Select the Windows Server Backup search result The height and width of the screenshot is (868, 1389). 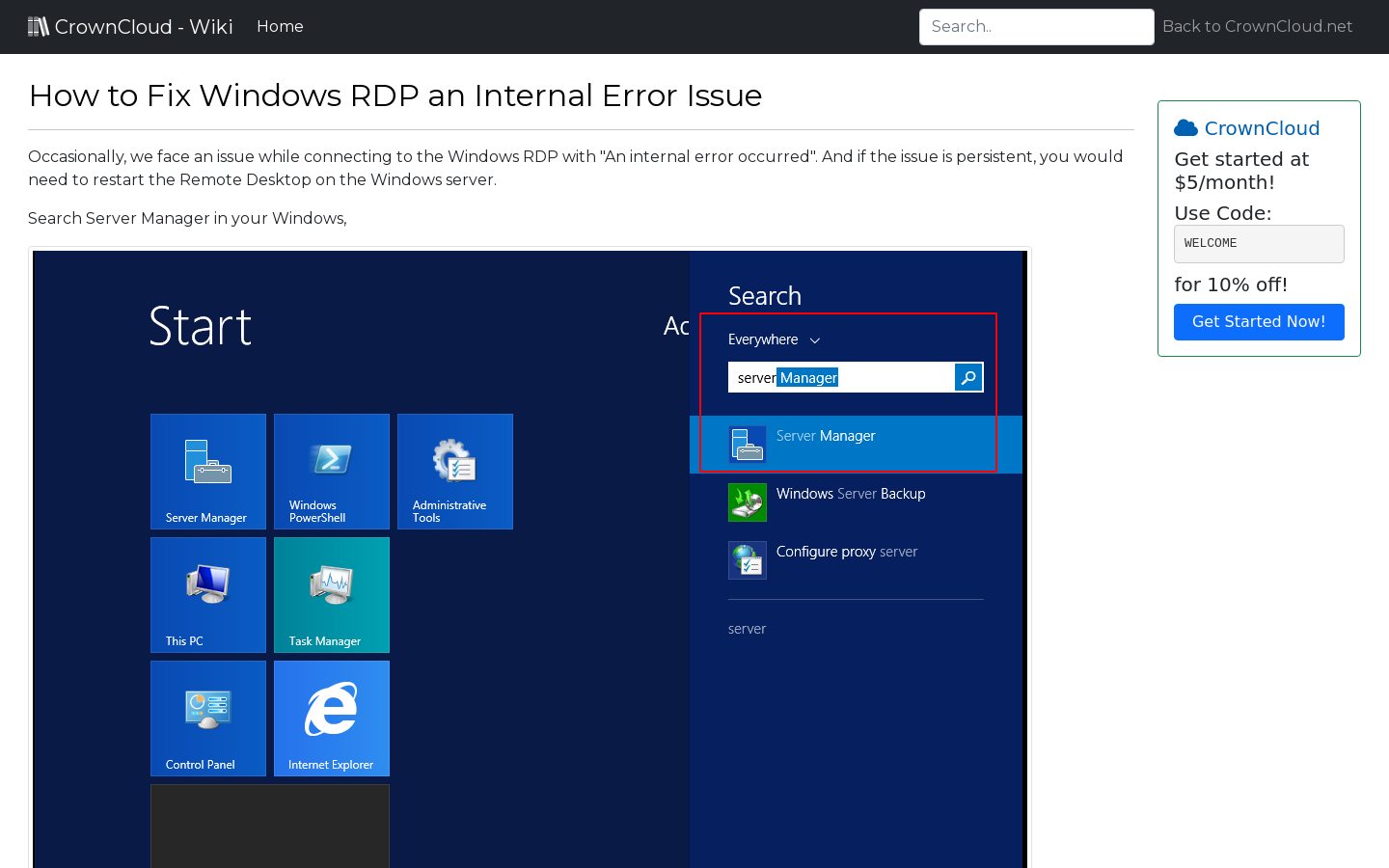pyautogui.click(x=850, y=493)
